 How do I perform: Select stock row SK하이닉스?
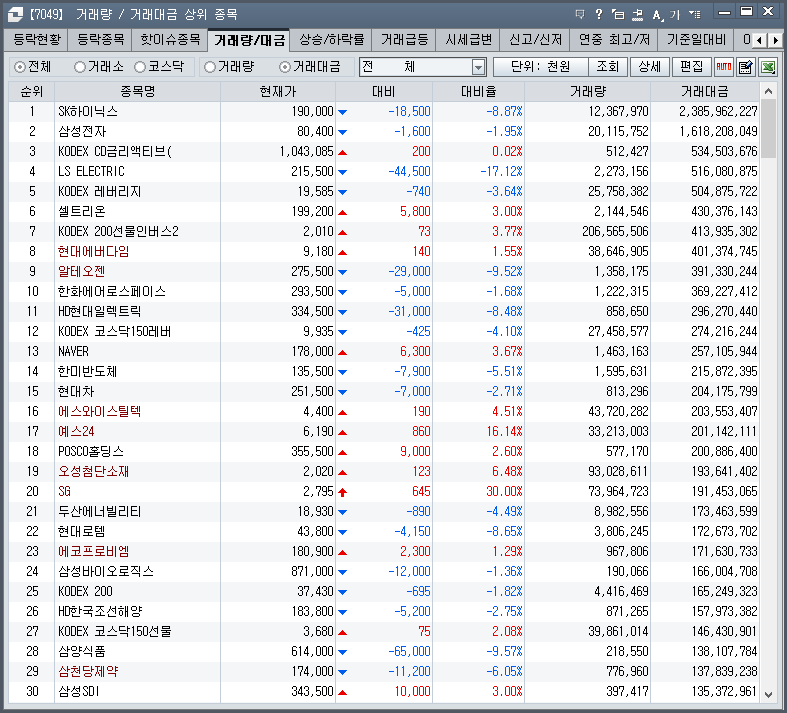point(383,111)
